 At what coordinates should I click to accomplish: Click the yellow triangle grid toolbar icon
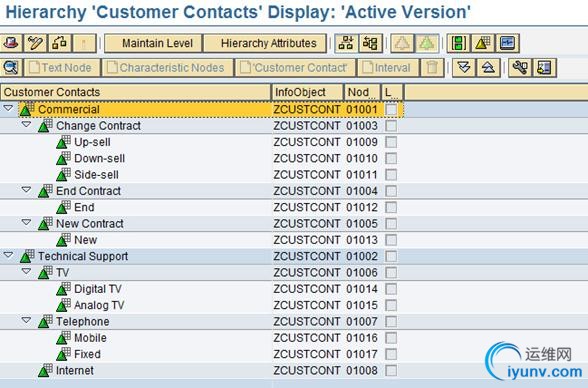point(483,43)
